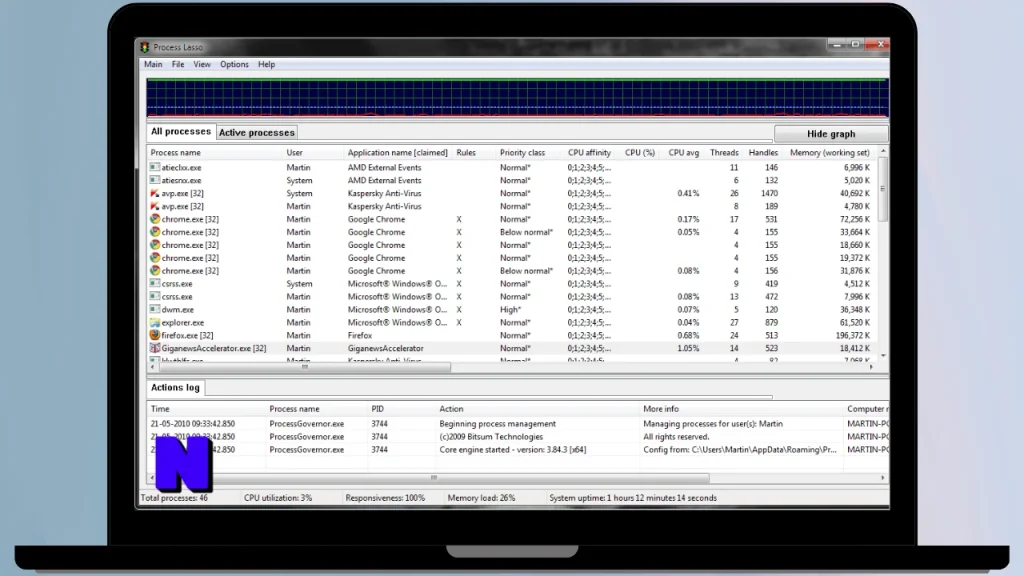Open the File menu
This screenshot has width=1024, height=576.
coord(178,65)
